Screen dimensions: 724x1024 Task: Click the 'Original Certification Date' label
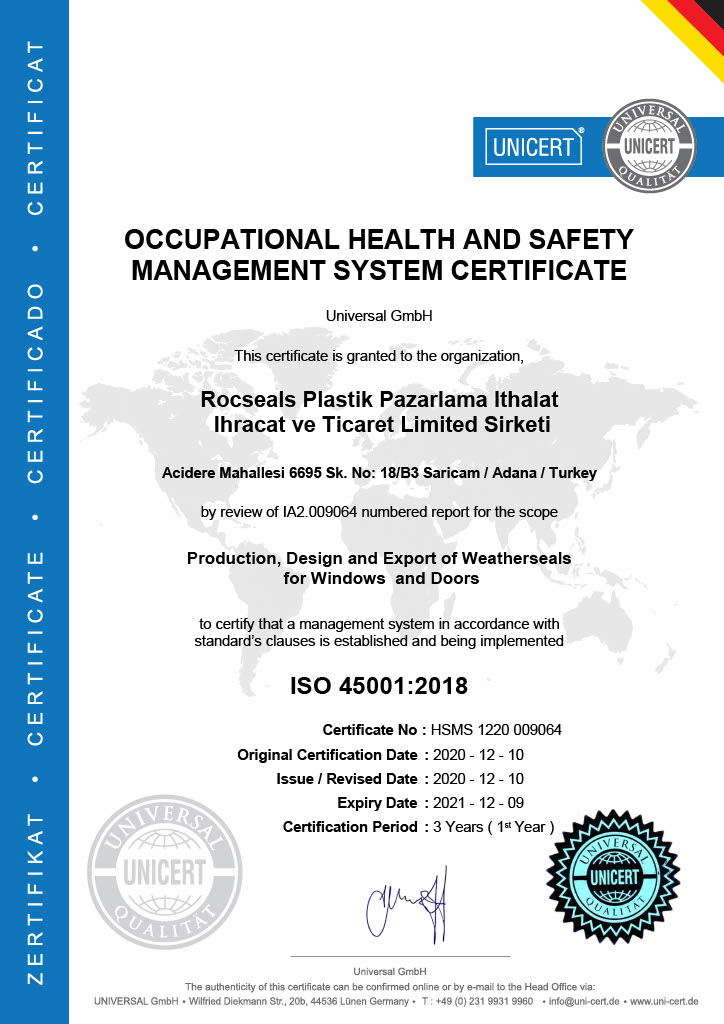(x=327, y=755)
